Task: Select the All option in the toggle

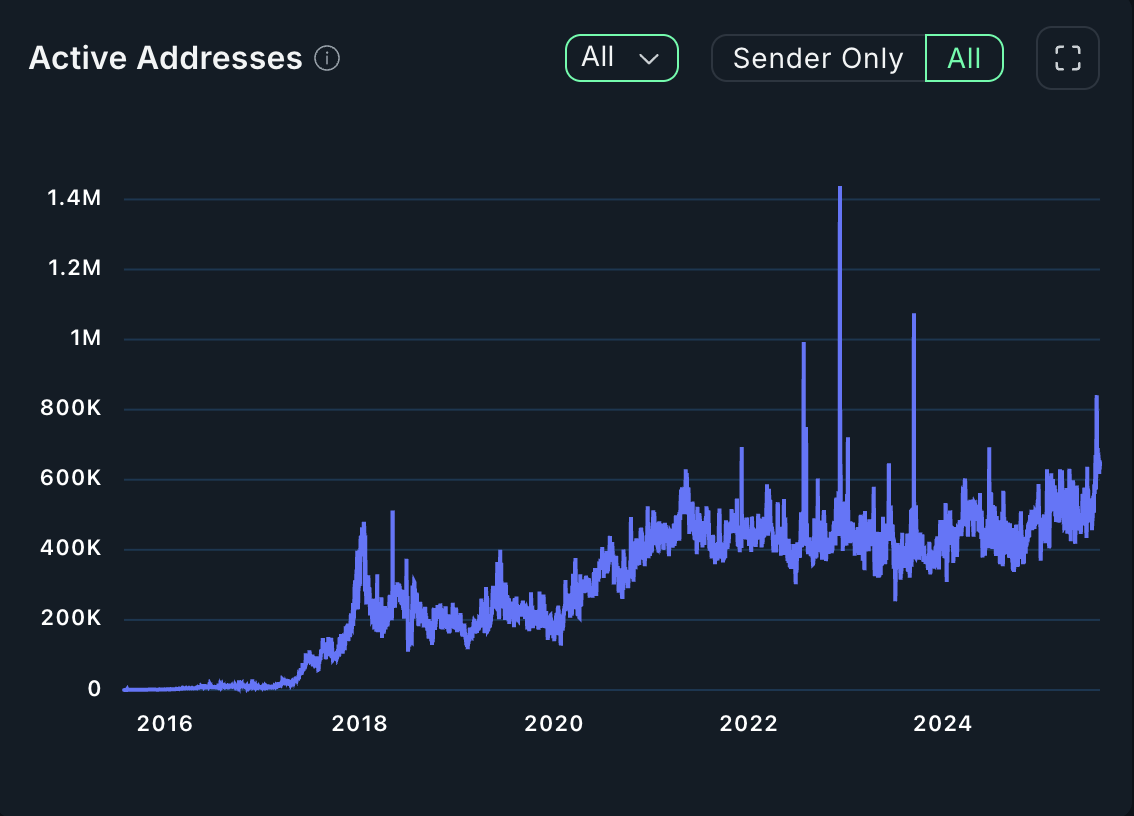Action: point(963,59)
